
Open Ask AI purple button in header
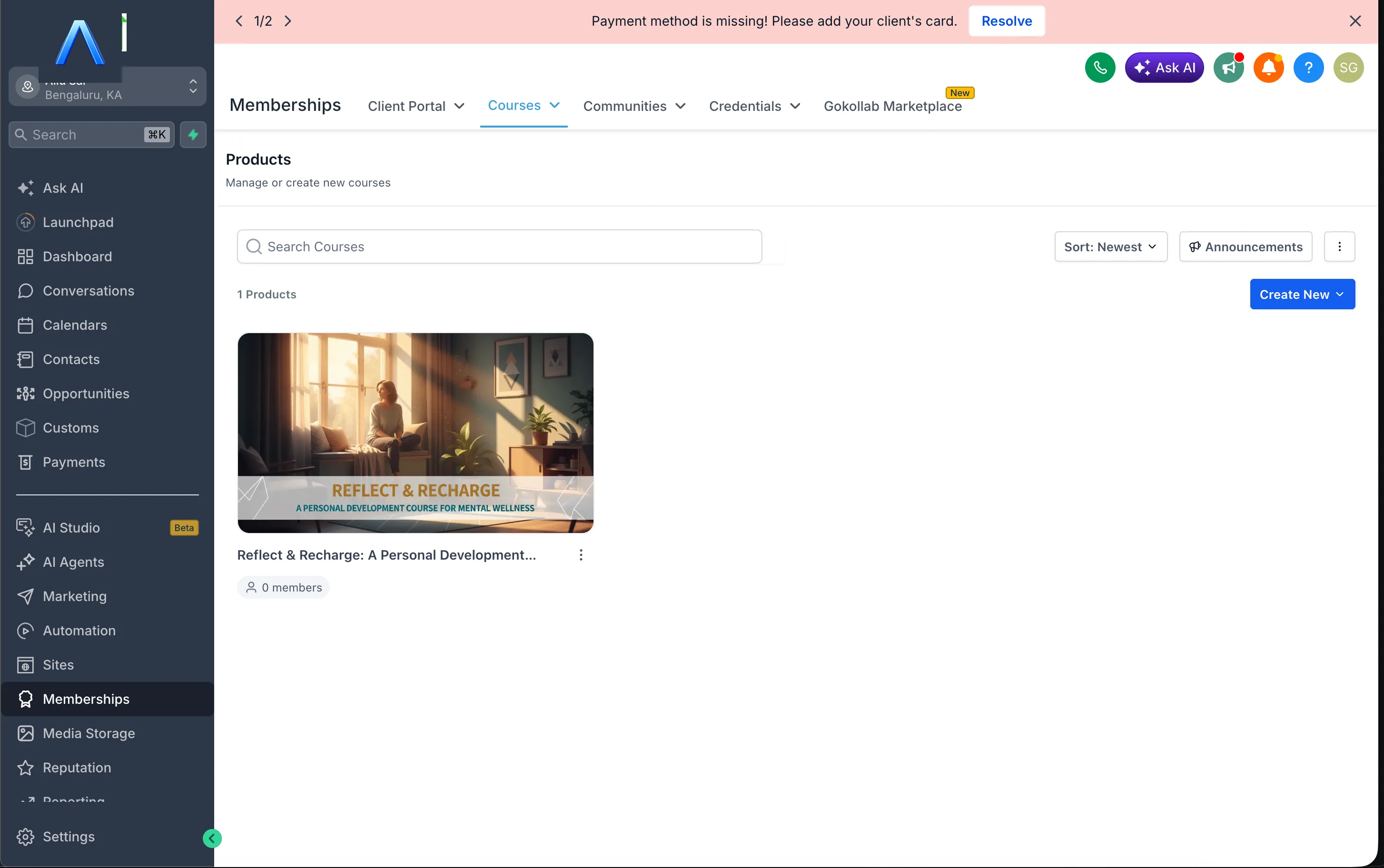tap(1164, 68)
